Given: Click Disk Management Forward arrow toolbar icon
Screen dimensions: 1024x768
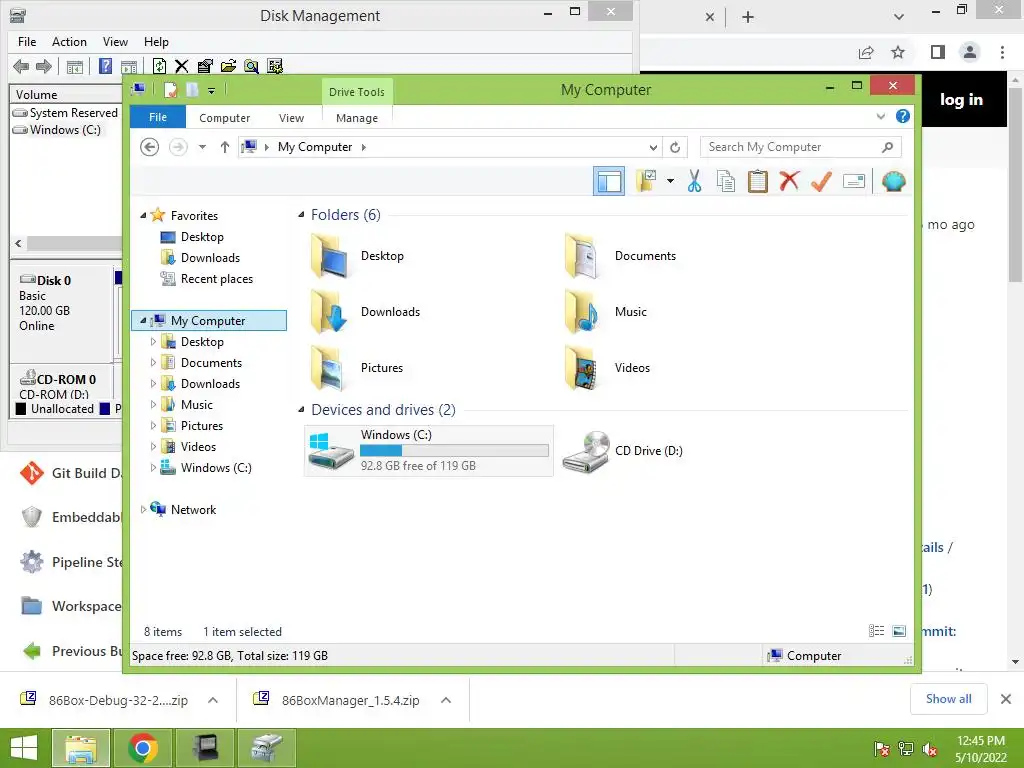Looking at the screenshot, I should coord(44,66).
